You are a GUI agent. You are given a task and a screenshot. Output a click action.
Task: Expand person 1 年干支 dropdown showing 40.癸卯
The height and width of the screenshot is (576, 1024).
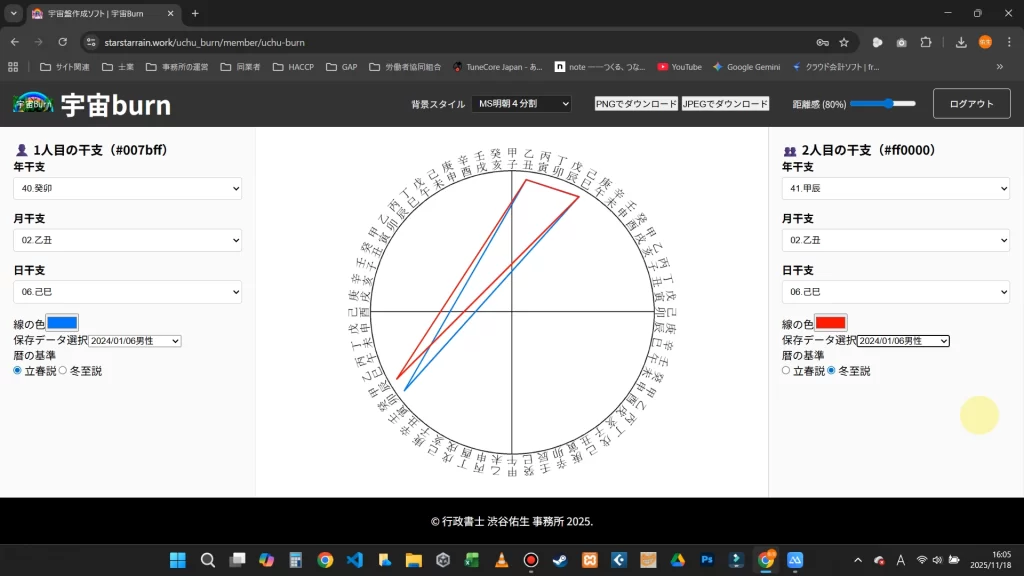(127, 189)
